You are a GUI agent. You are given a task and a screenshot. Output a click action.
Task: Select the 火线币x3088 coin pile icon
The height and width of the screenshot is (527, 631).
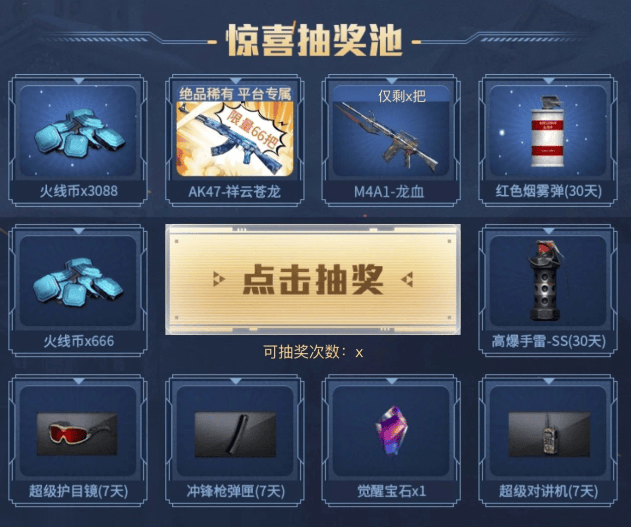click(79, 134)
